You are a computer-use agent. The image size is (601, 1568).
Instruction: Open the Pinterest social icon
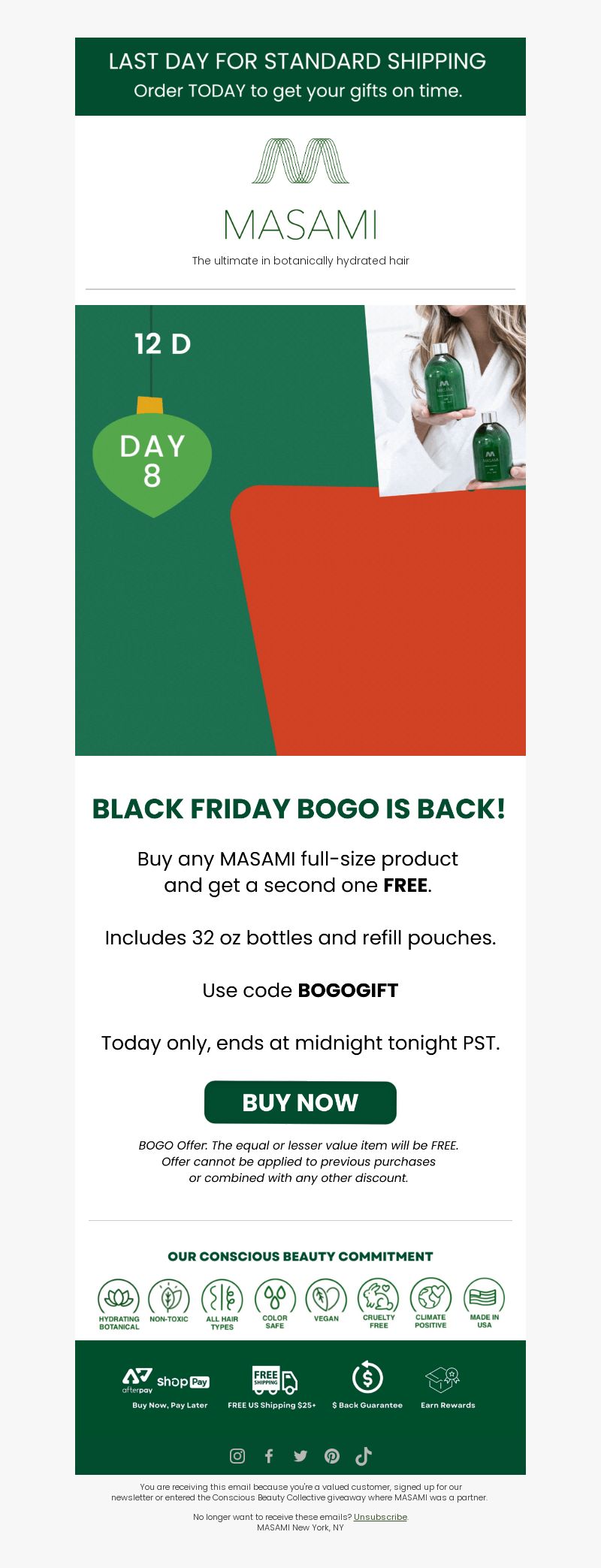pyautogui.click(x=332, y=1456)
